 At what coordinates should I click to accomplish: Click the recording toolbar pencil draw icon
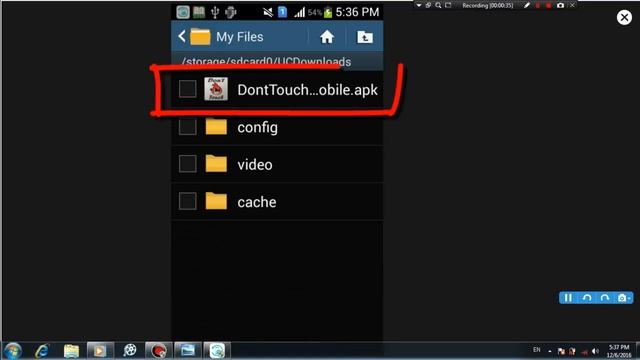point(527,5)
